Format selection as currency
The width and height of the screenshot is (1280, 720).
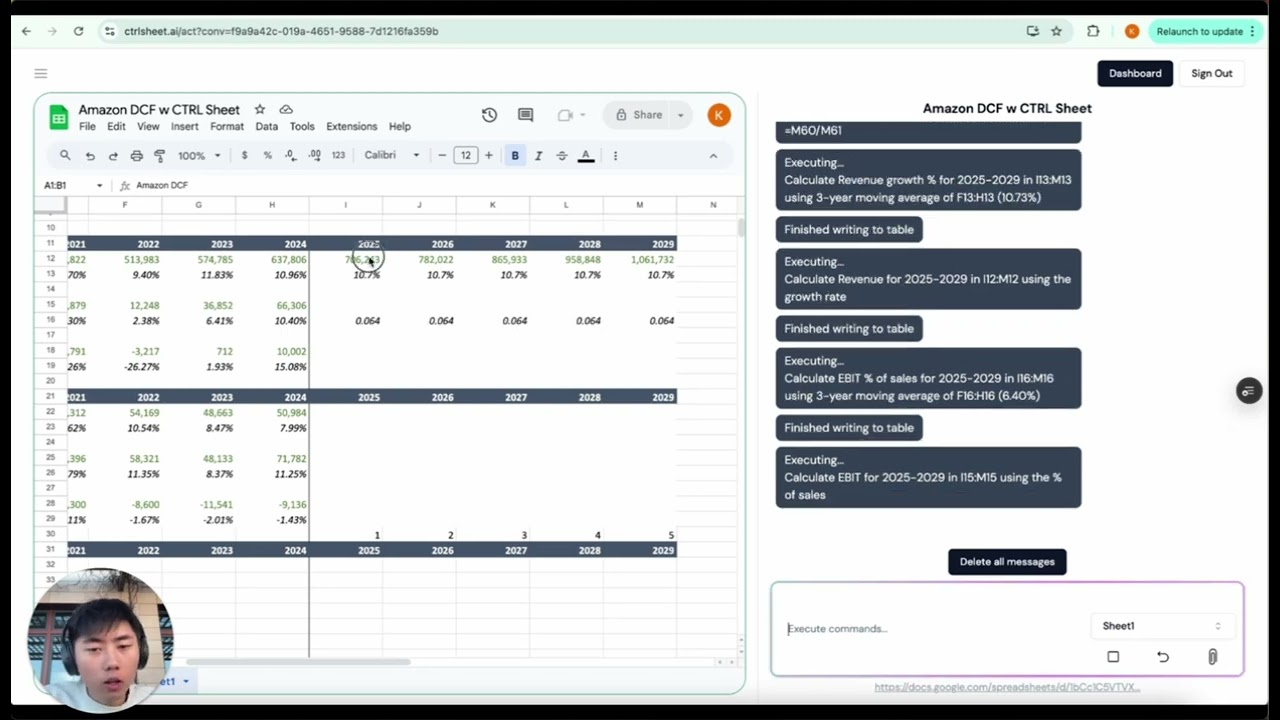coord(244,155)
